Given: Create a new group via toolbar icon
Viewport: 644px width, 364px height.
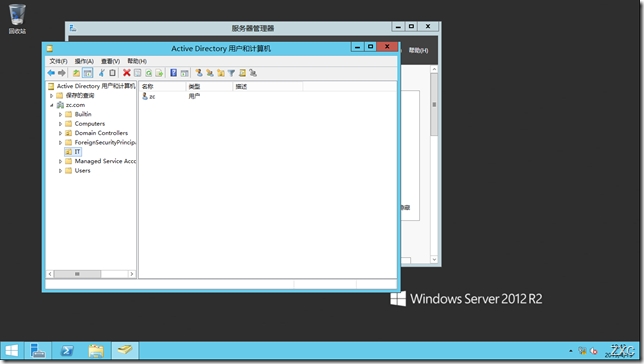Looking at the screenshot, I should click(x=210, y=73).
